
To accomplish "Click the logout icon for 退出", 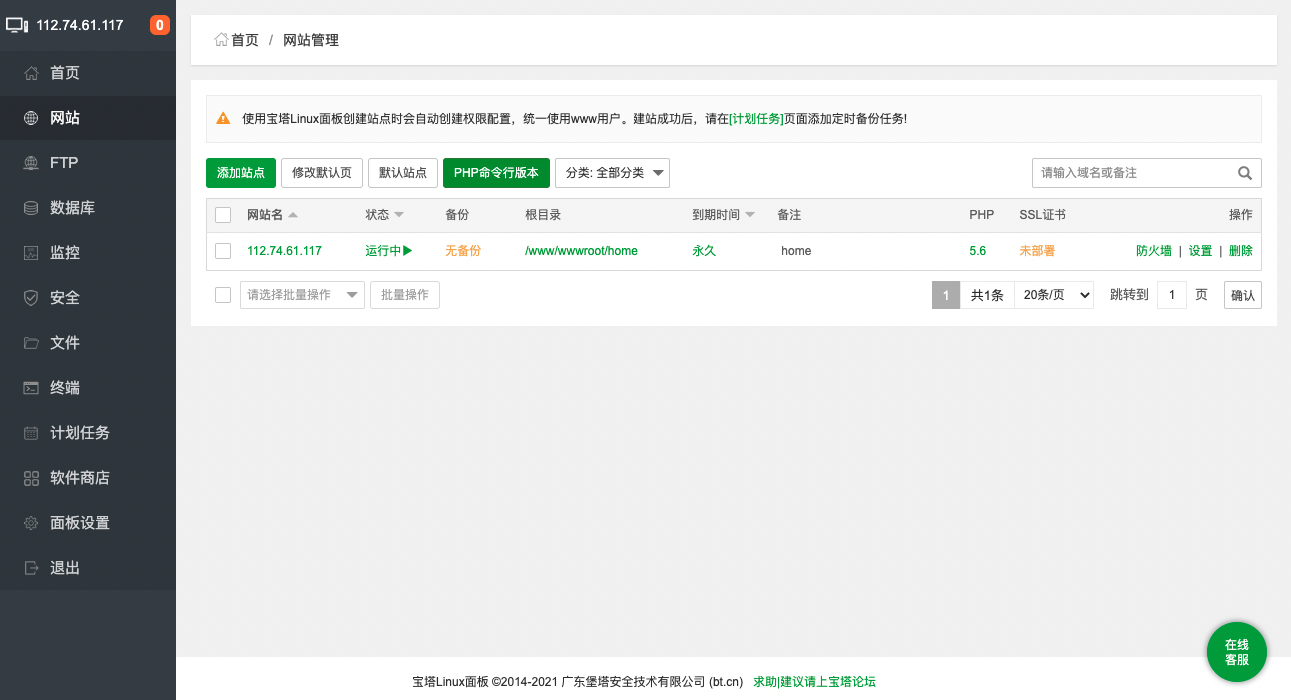I will [x=31, y=568].
